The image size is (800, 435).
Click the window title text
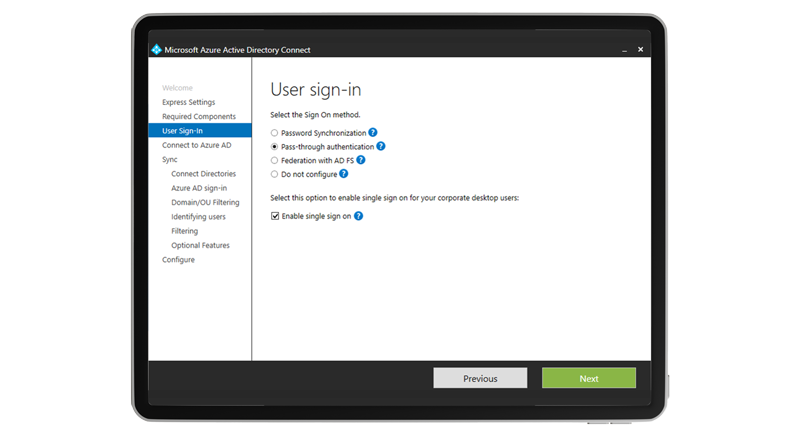point(237,50)
